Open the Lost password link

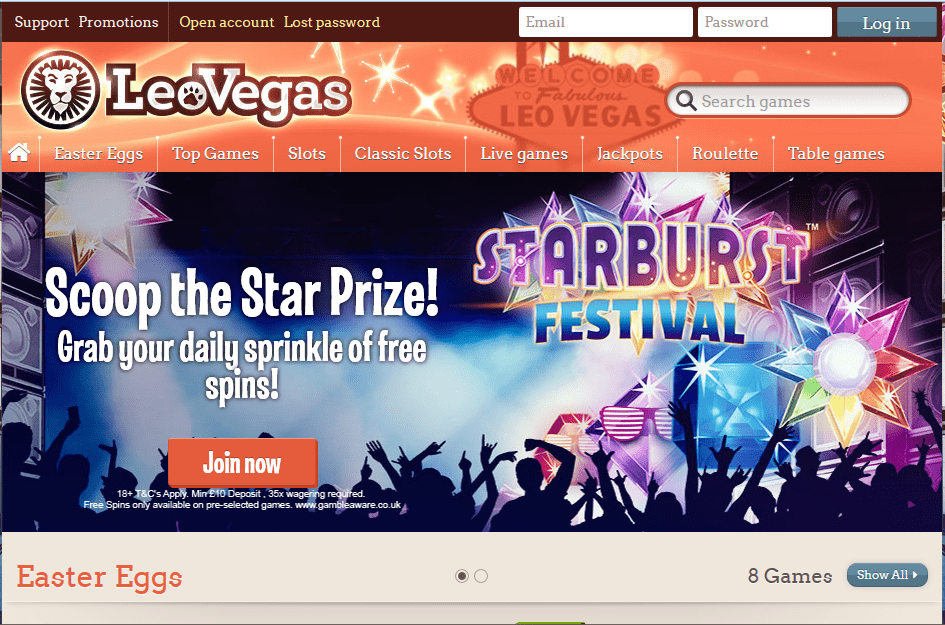coord(331,22)
